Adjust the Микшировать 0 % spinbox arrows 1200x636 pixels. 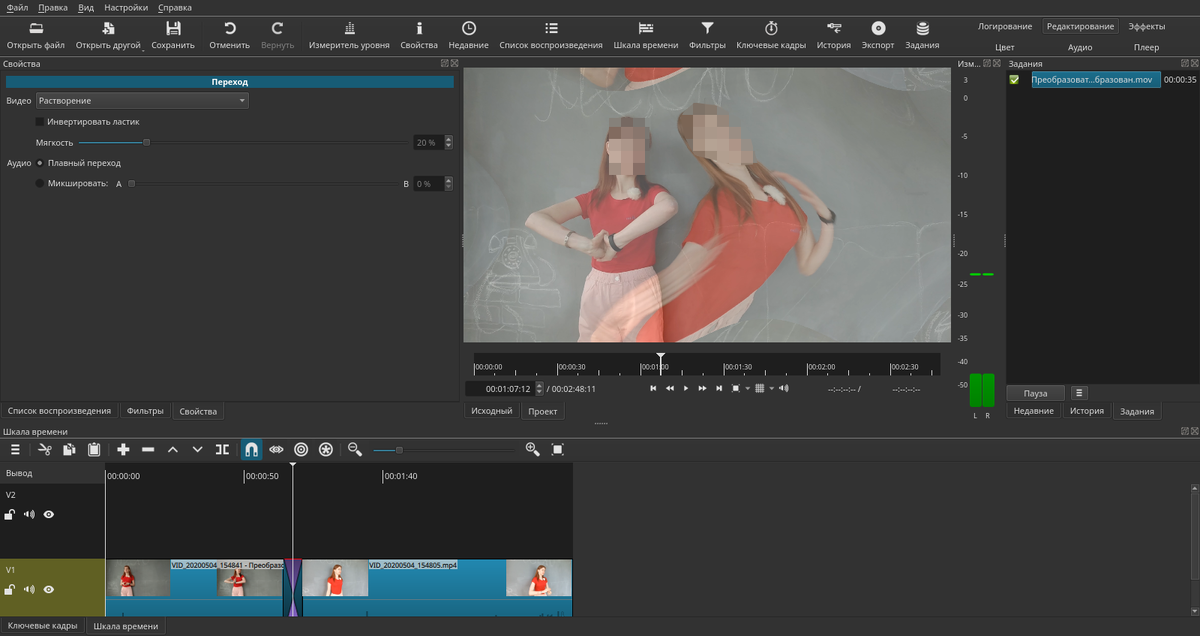click(x=448, y=184)
